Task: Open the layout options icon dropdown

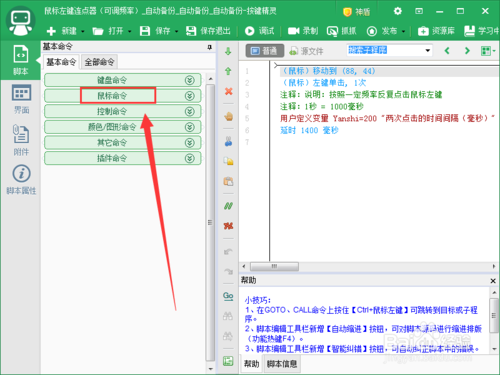Action: (488, 51)
